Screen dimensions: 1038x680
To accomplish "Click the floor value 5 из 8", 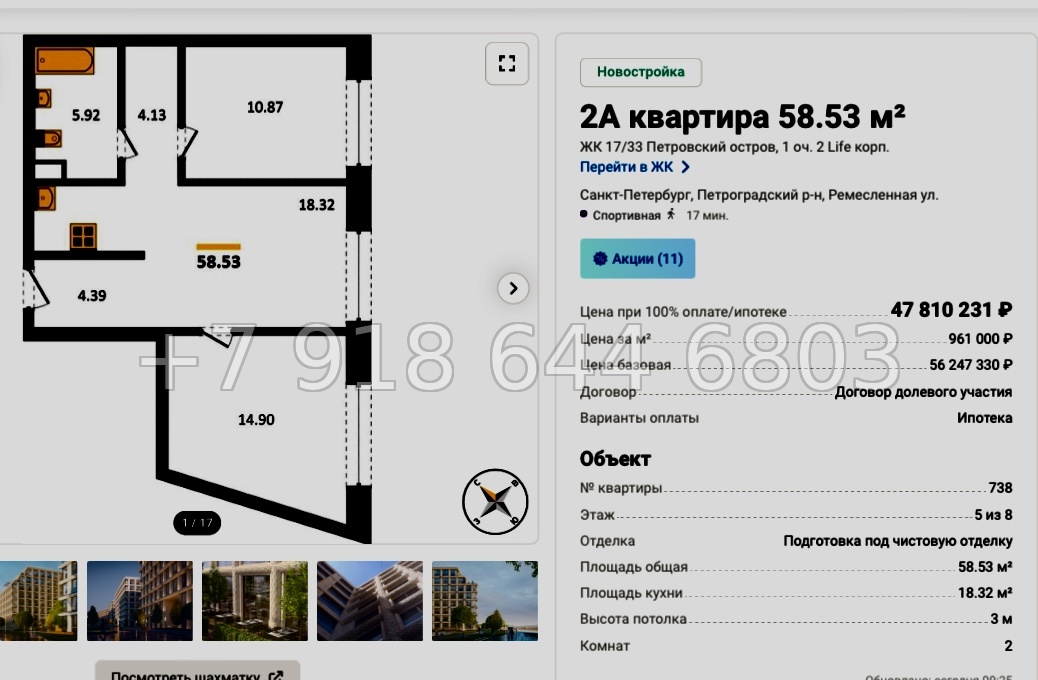I will click(x=993, y=514).
